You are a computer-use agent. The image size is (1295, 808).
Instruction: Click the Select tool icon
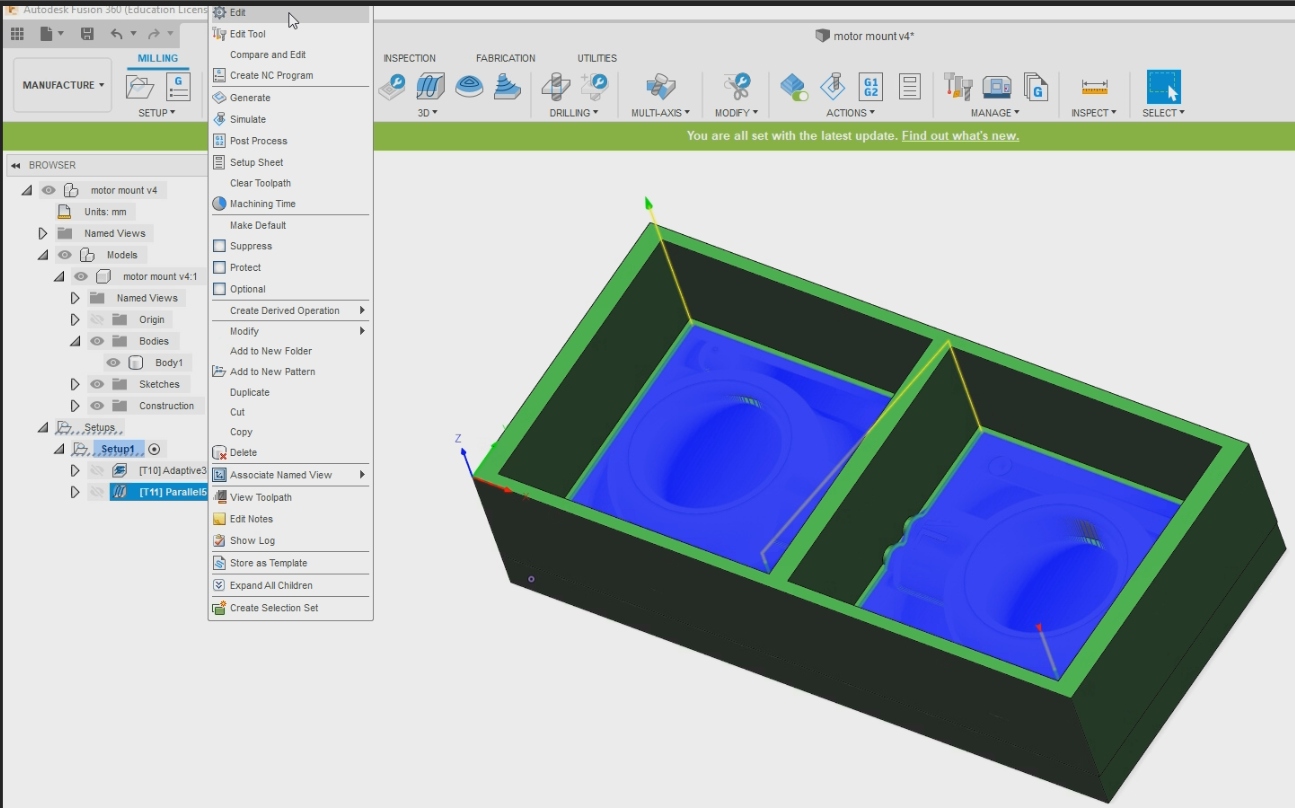click(x=1164, y=87)
